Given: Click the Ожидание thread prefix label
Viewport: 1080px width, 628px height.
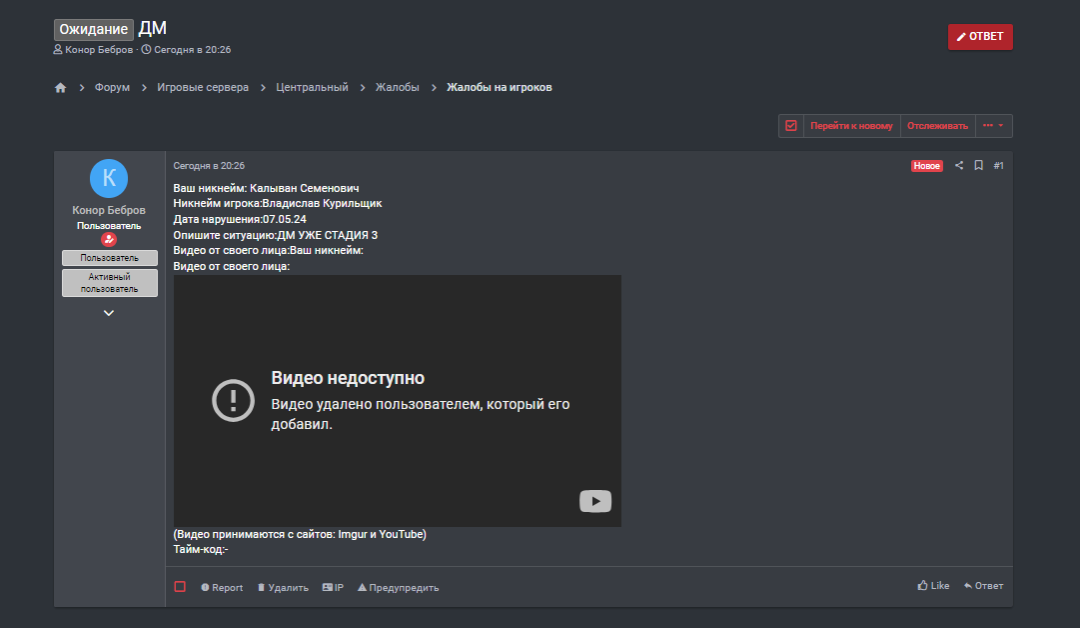Looking at the screenshot, I should point(94,30).
